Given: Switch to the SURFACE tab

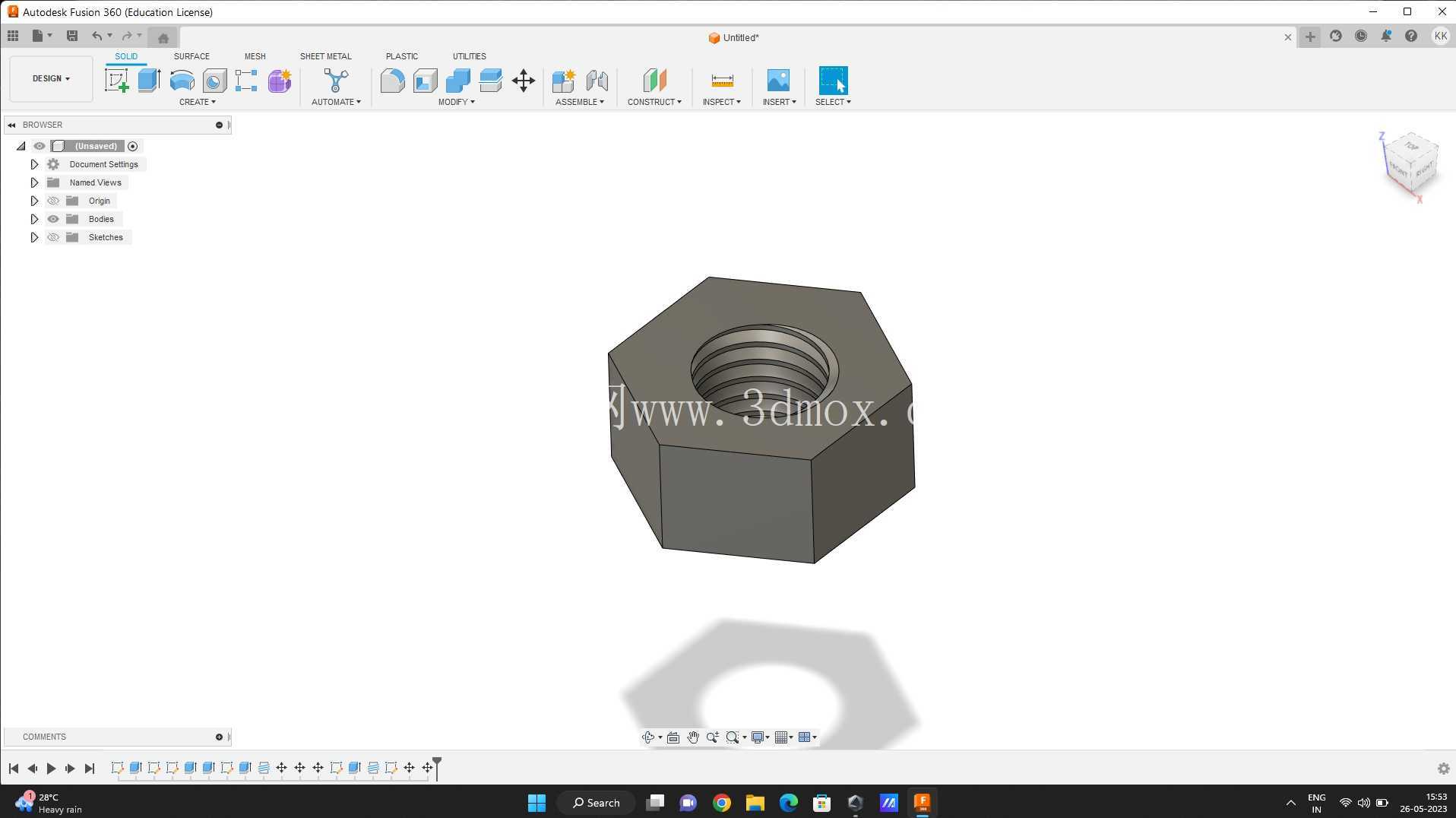Looking at the screenshot, I should pos(191,56).
